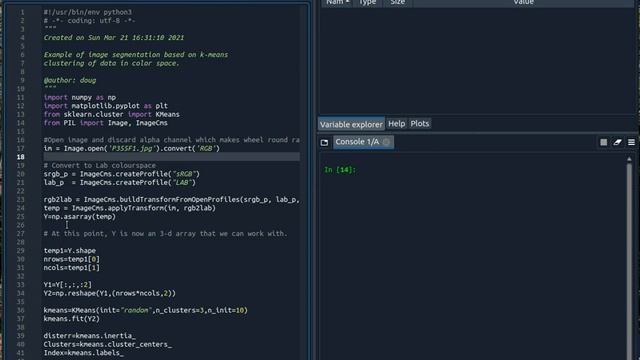Sort variables by the Name column

[337, 2]
